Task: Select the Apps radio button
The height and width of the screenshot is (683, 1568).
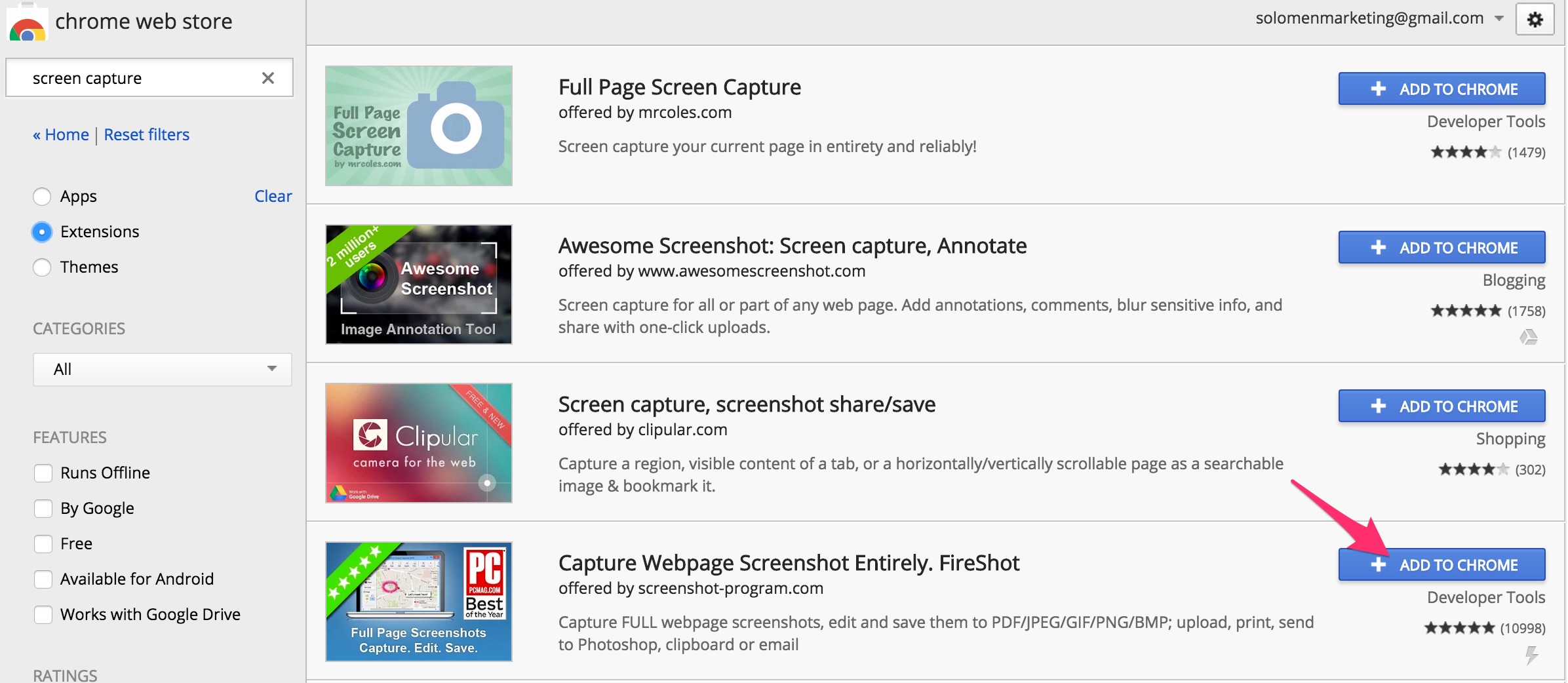Action: 42,197
